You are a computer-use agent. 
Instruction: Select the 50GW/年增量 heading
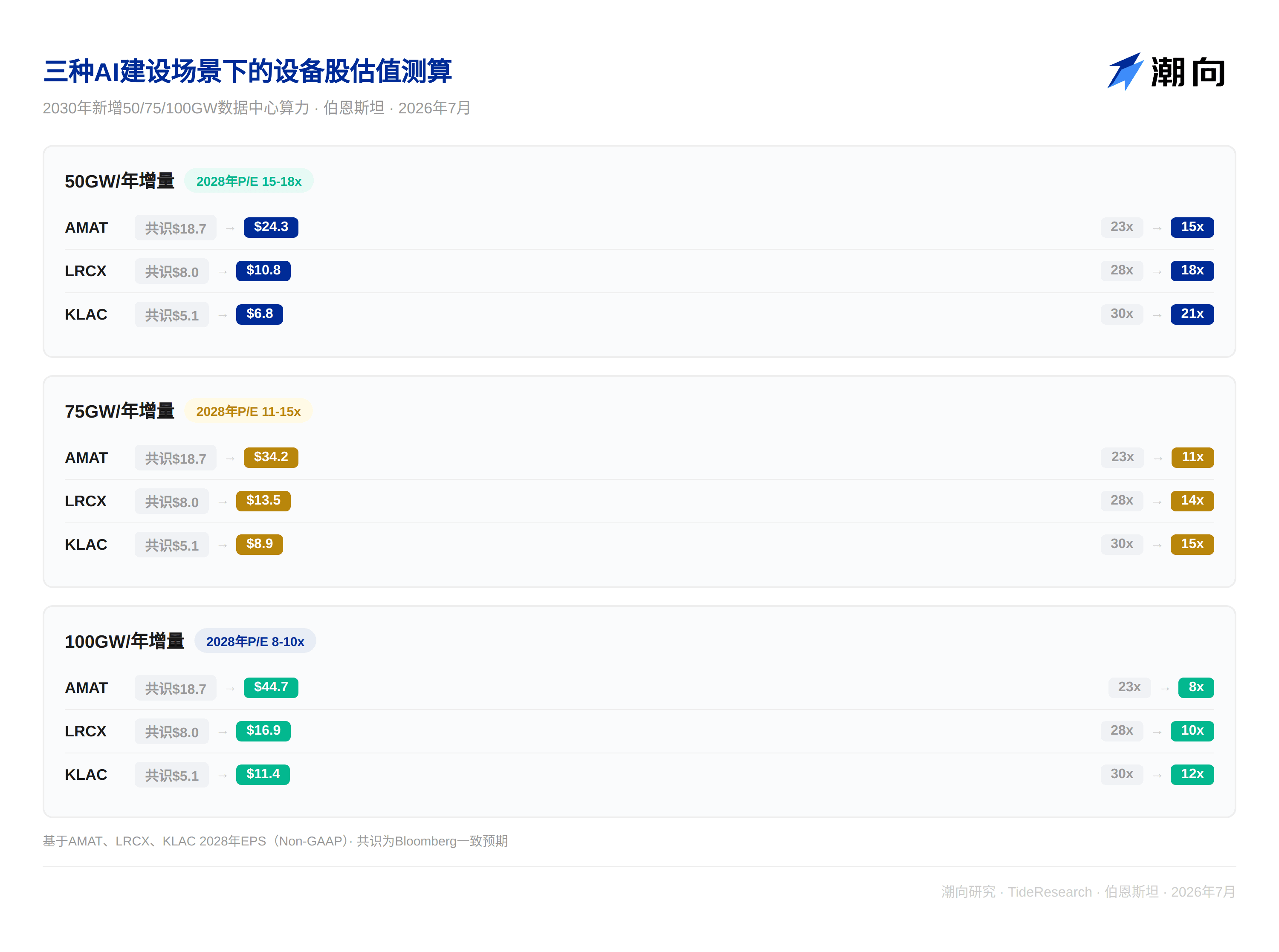click(119, 181)
